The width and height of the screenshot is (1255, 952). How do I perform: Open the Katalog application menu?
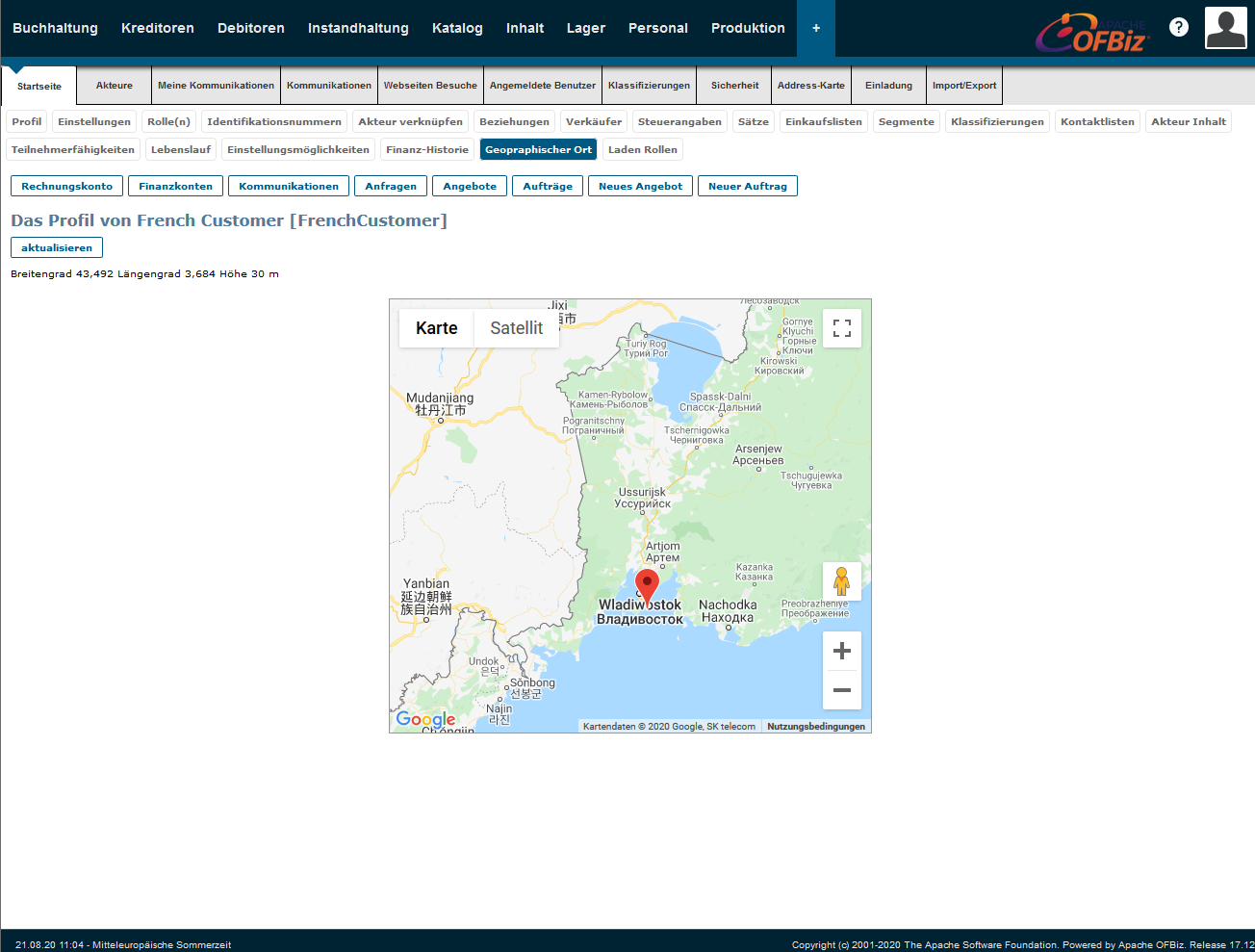point(457,28)
